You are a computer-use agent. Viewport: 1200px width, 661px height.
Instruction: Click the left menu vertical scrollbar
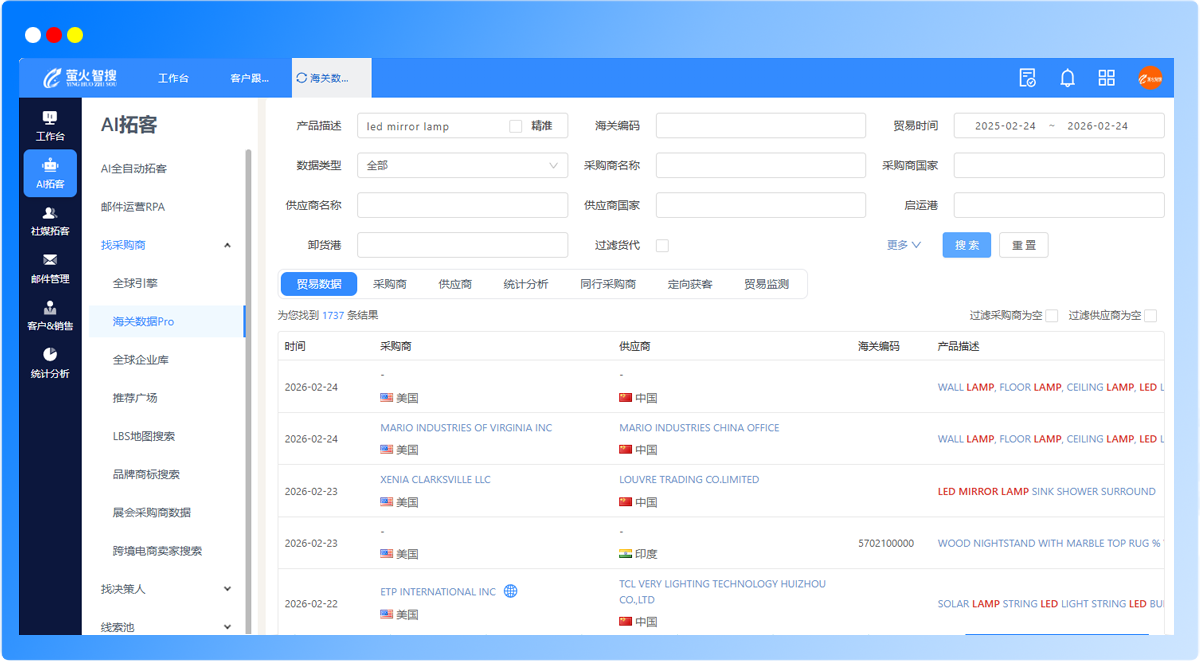248,390
